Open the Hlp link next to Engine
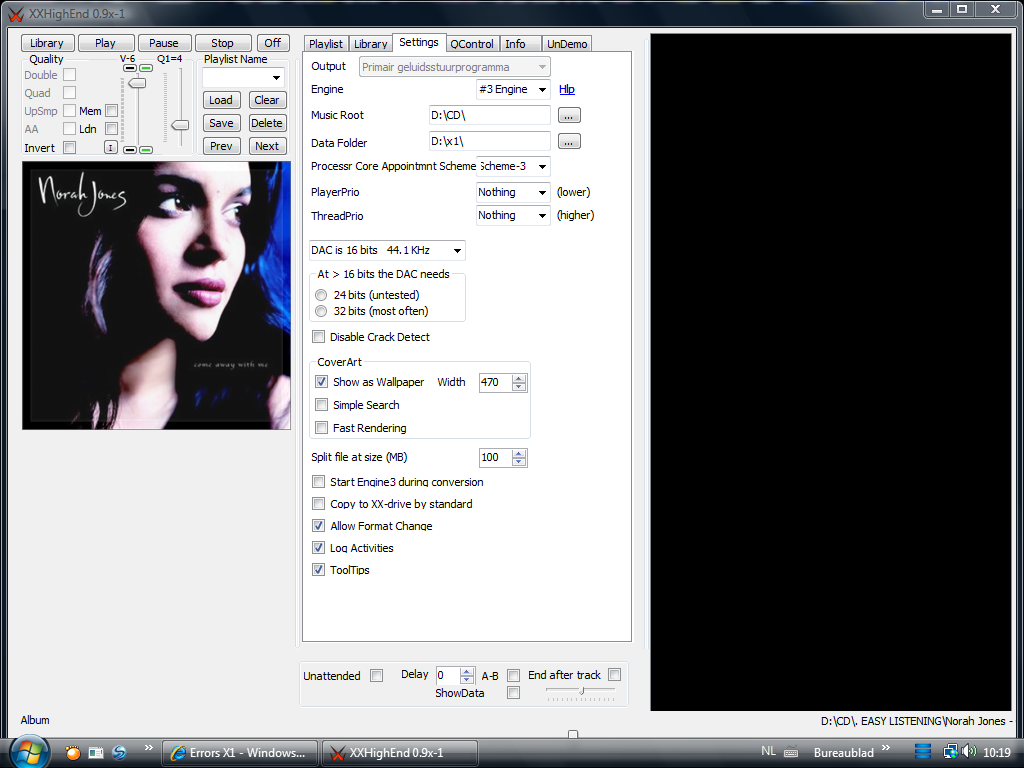The width and height of the screenshot is (1024, 768). [x=566, y=89]
